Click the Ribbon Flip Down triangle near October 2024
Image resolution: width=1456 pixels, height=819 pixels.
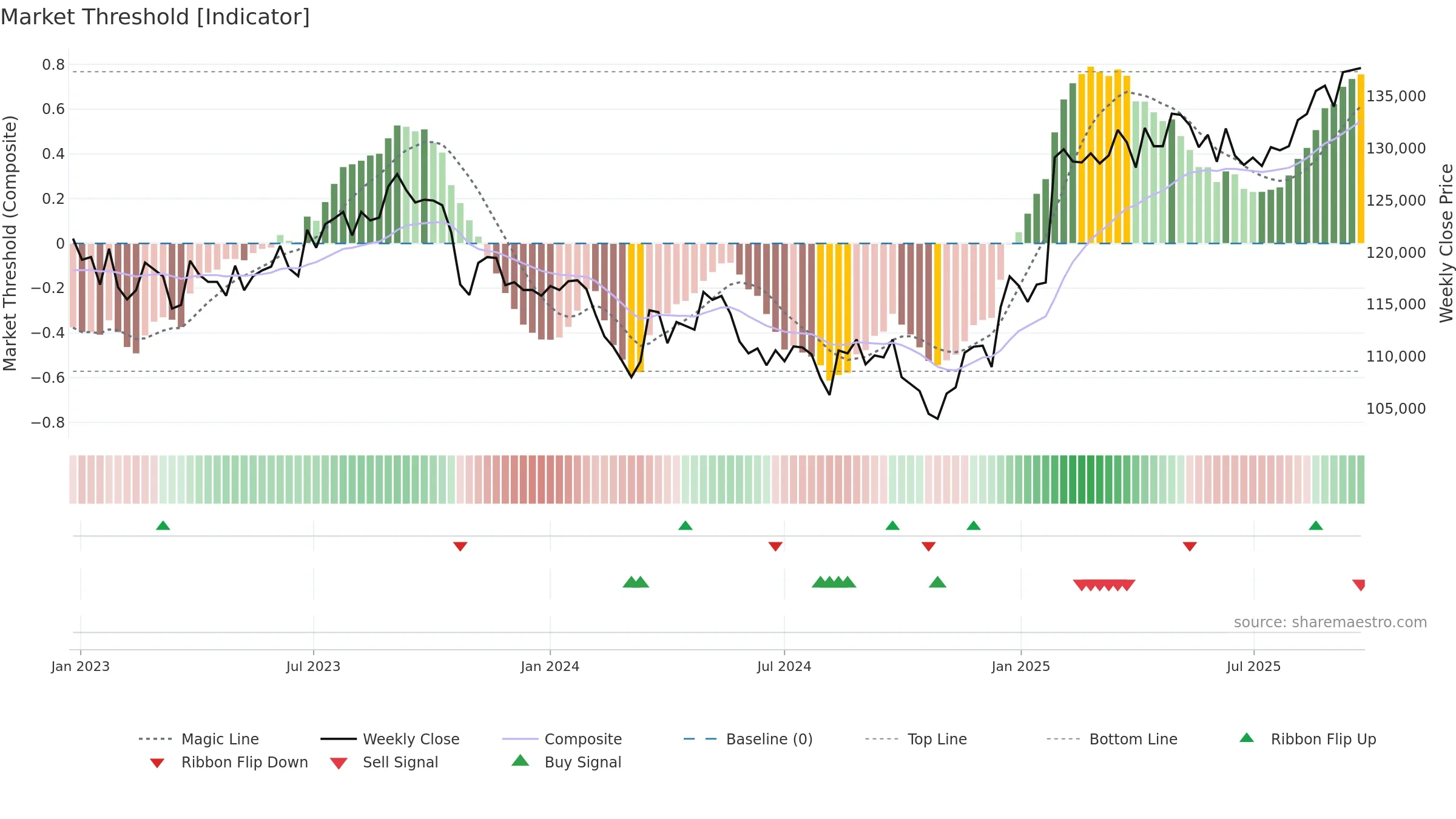[928, 547]
